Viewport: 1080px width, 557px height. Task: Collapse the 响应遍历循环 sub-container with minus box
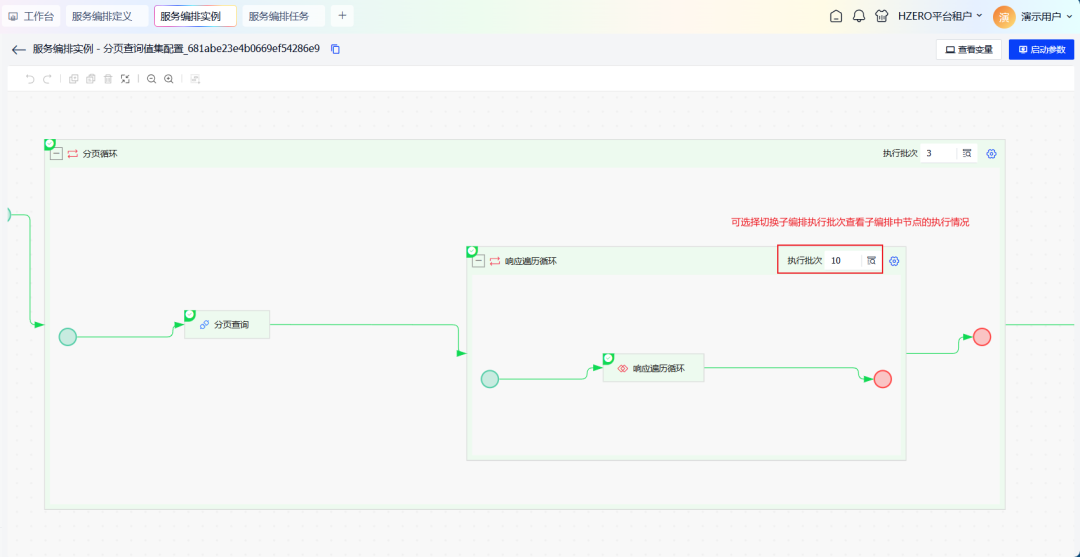pyautogui.click(x=479, y=261)
